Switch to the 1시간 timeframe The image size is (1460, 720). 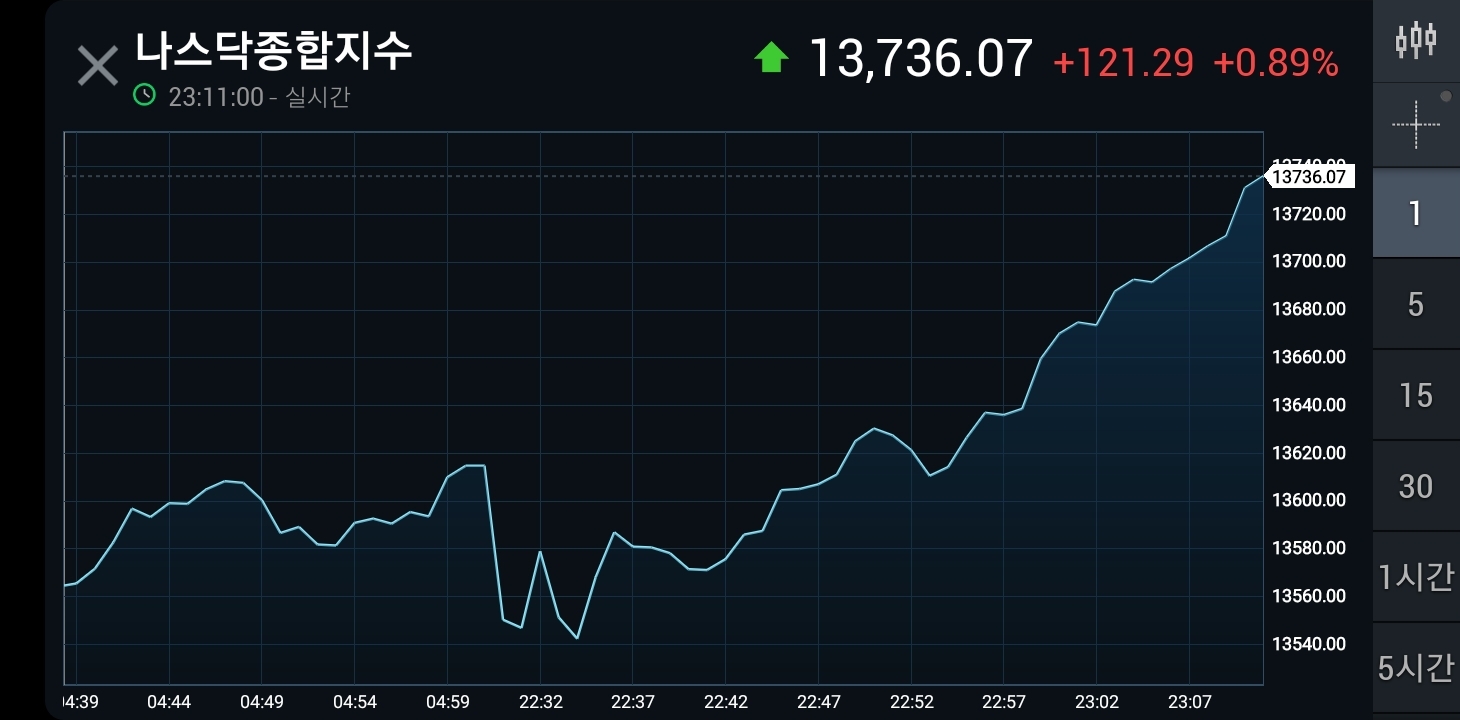[1415, 577]
